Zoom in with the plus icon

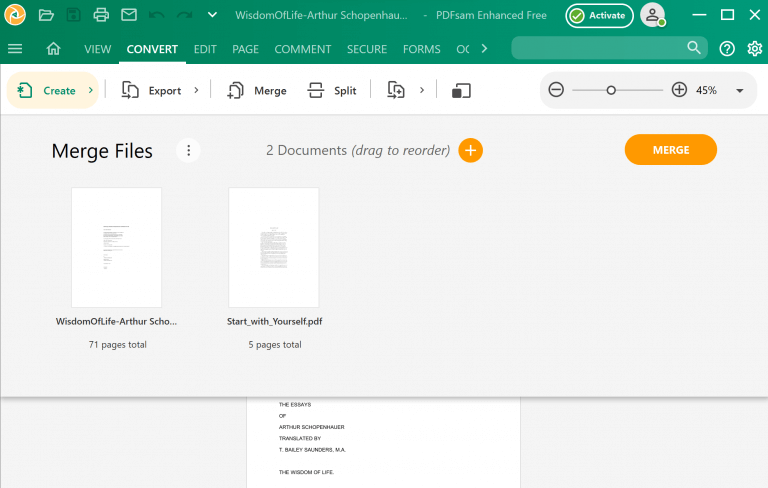679,90
